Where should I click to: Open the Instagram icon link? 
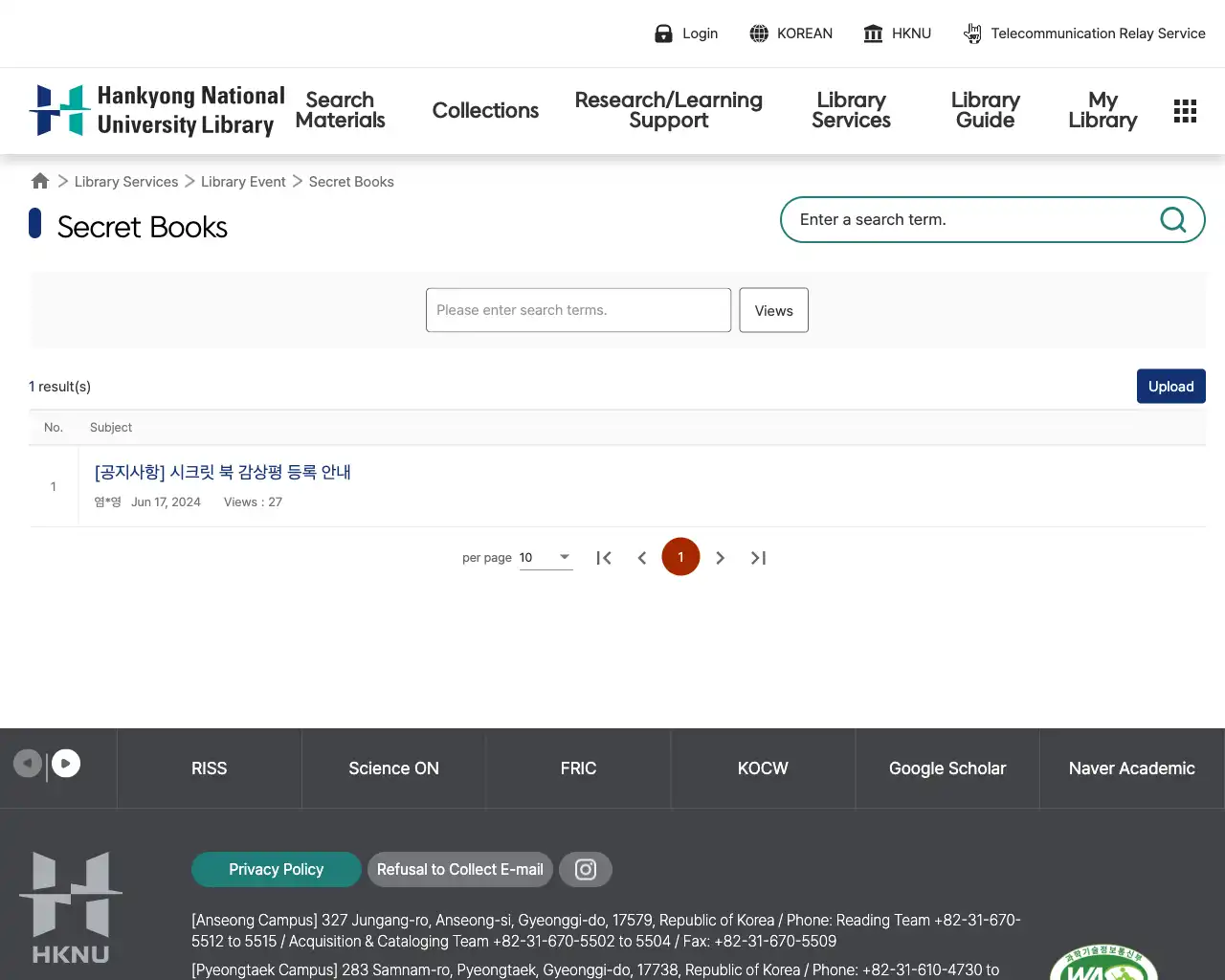(586, 869)
